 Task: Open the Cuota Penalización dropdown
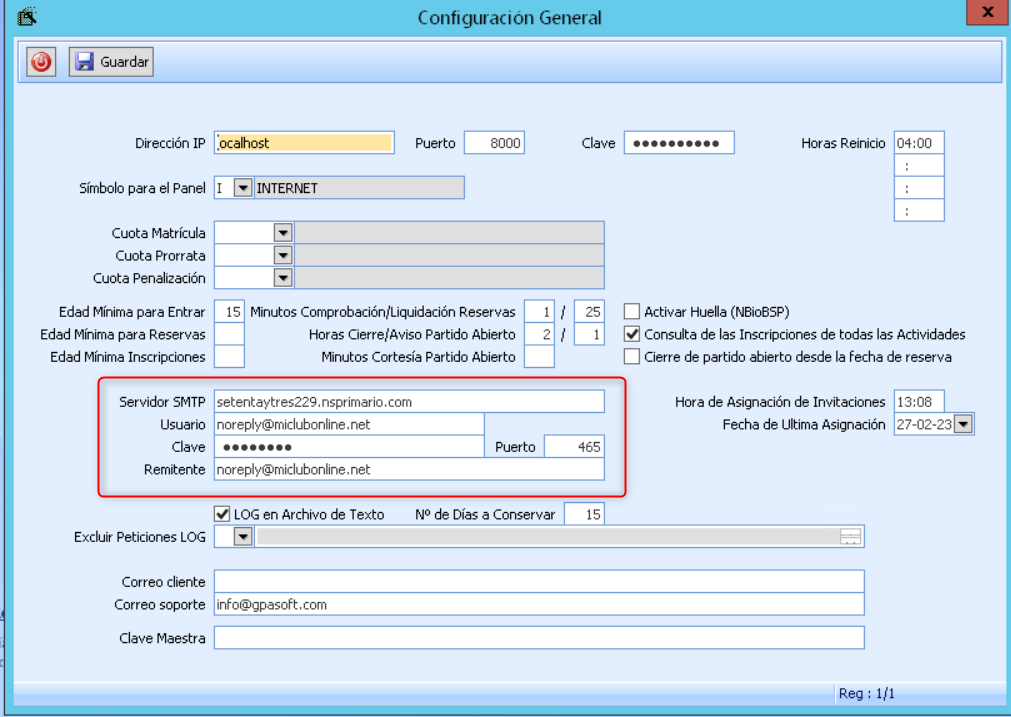283,278
